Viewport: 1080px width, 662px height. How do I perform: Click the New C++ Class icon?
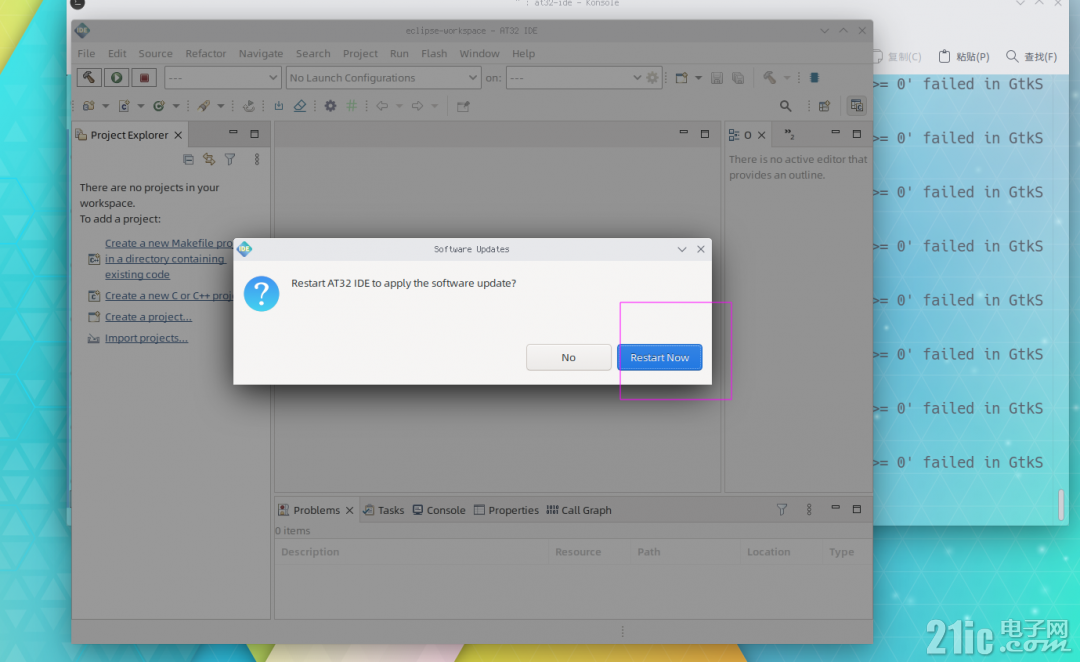158,106
